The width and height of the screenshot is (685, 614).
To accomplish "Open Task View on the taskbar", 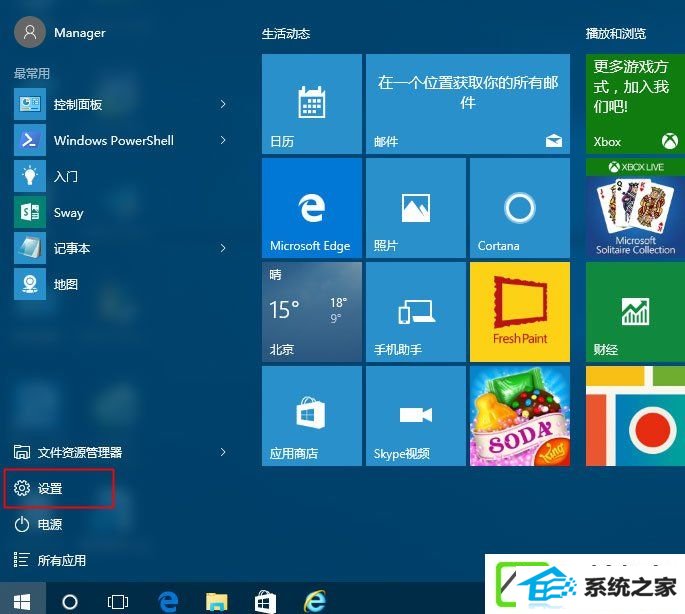I will point(118,602).
